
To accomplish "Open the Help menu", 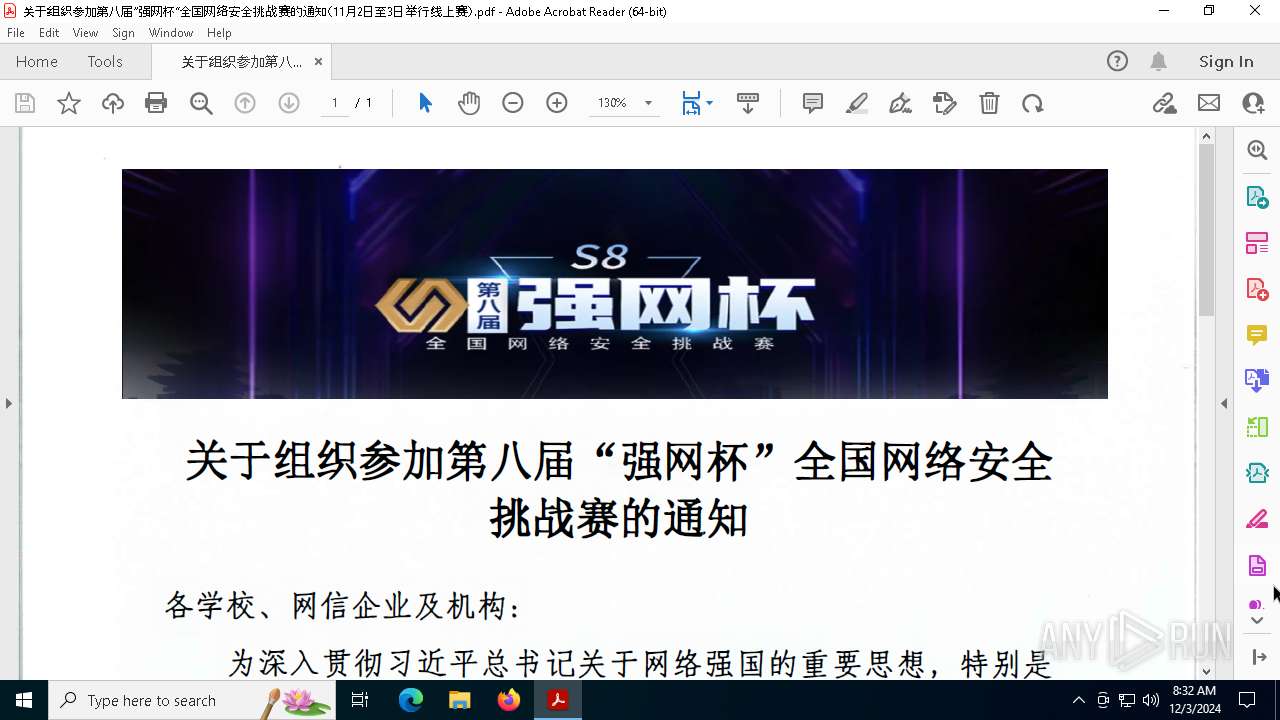I will (219, 32).
